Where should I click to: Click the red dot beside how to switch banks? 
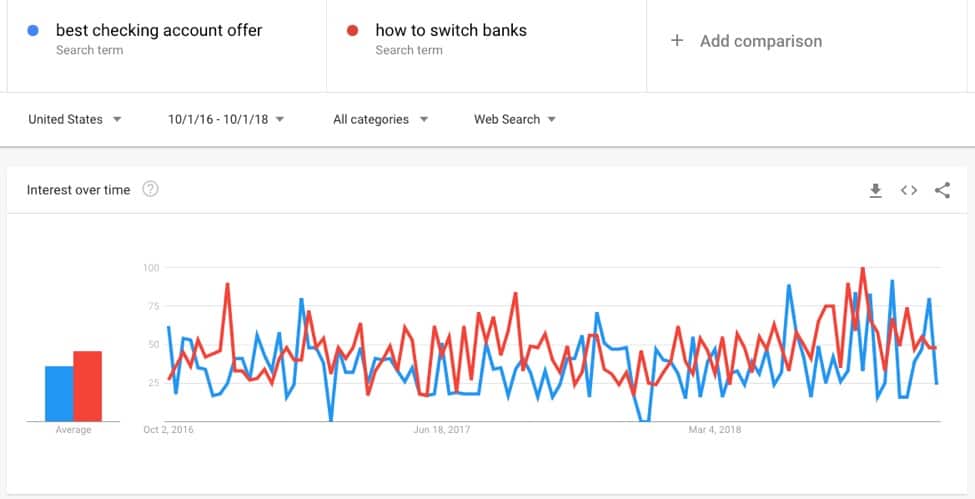tap(353, 30)
